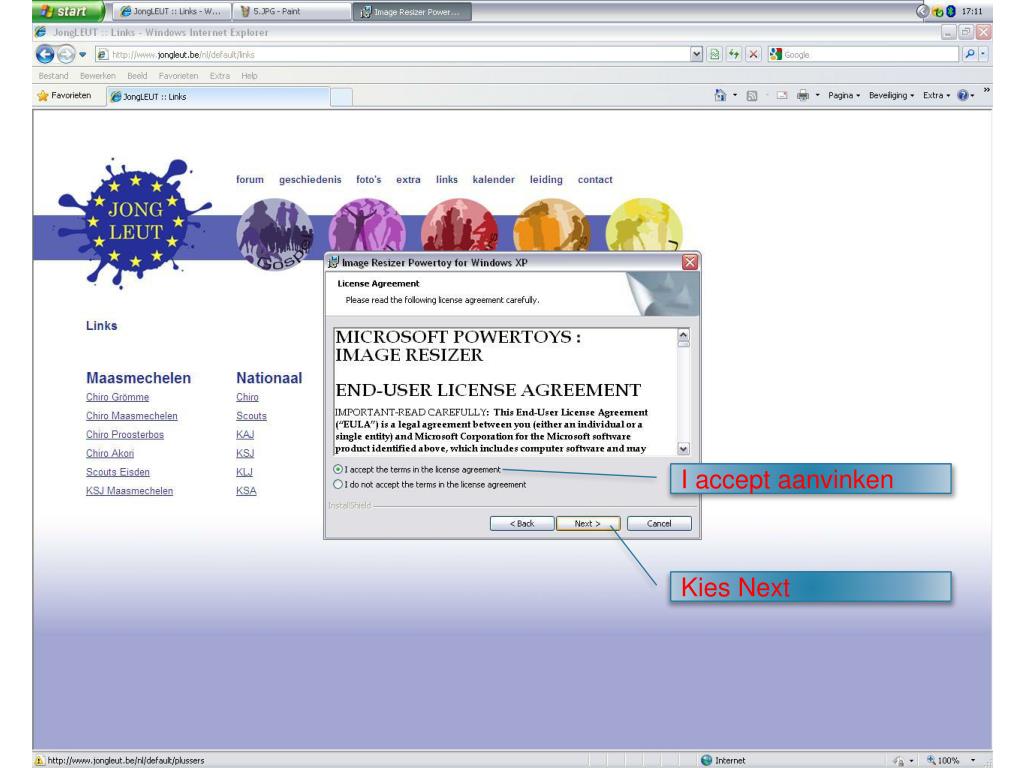
Task: Open the search provider dropdown arrow
Action: 984,54
